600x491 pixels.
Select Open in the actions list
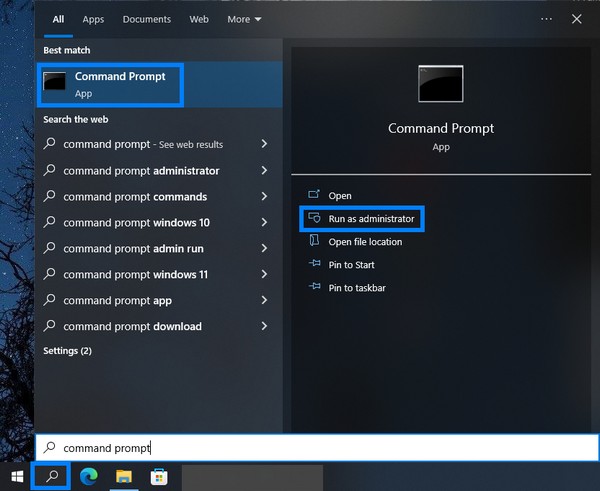pos(340,196)
